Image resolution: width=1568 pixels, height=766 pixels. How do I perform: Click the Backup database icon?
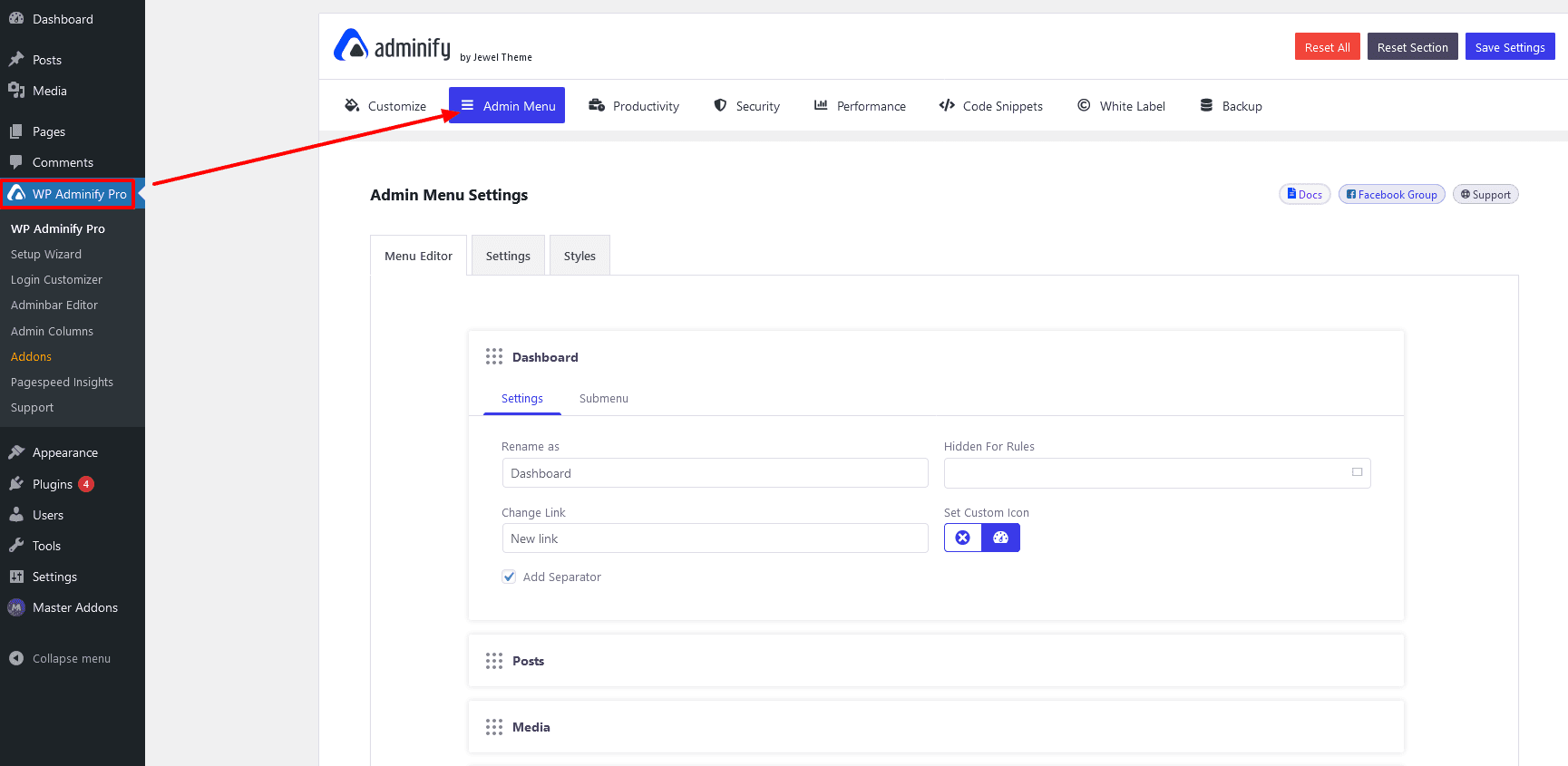click(1206, 105)
